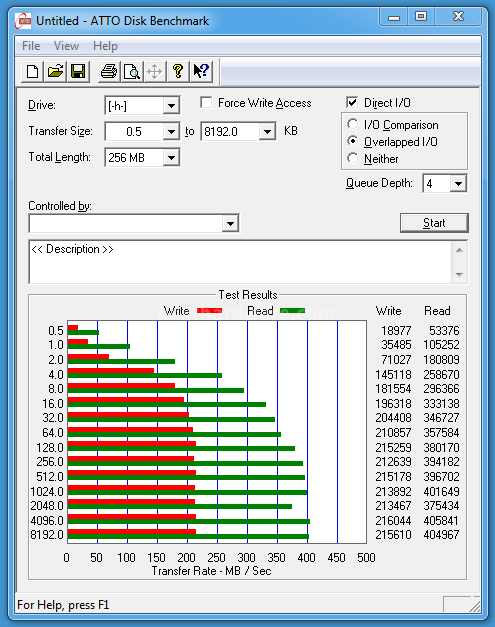Click the New document toolbar icon
The height and width of the screenshot is (627, 495).
[x=32, y=72]
